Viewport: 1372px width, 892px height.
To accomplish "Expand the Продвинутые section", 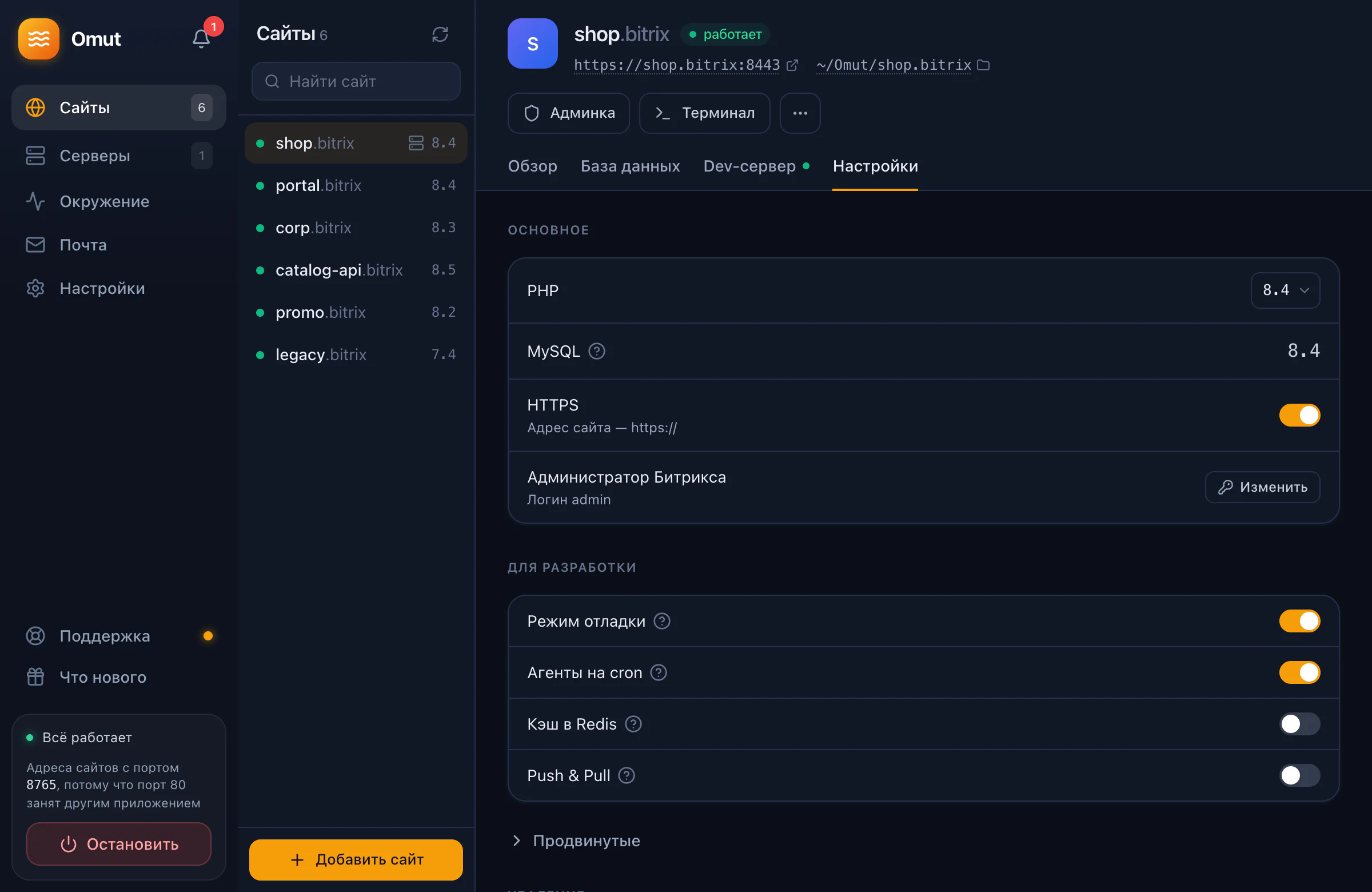I will point(575,840).
